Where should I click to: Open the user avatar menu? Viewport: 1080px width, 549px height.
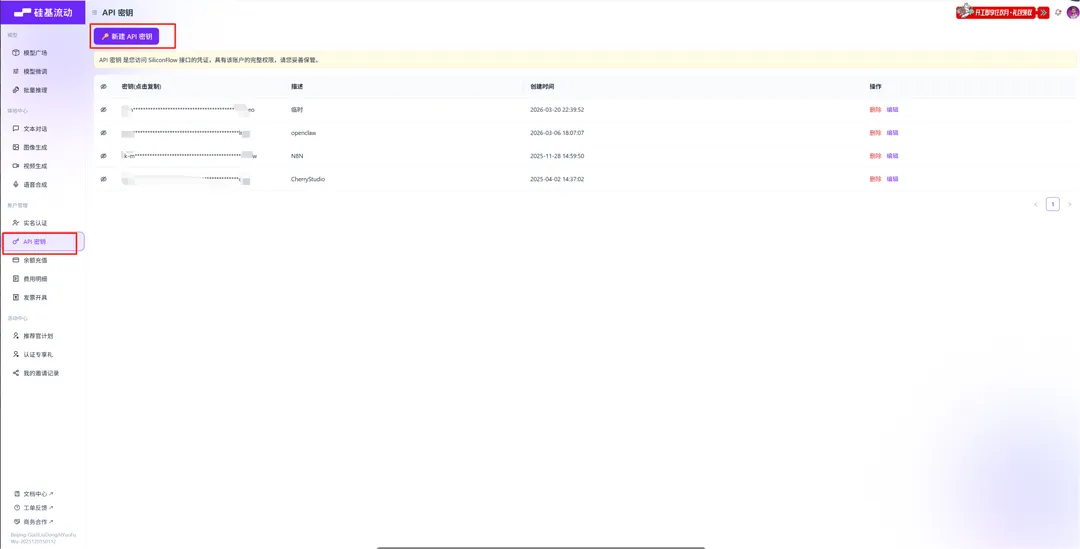[x=1072, y=12]
